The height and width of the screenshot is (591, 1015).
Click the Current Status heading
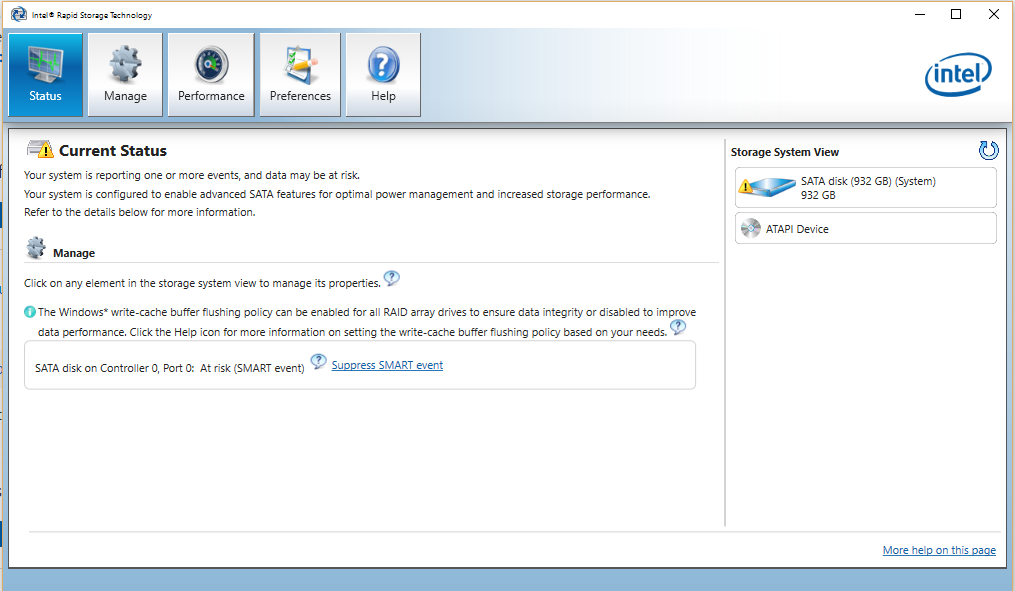coord(113,151)
